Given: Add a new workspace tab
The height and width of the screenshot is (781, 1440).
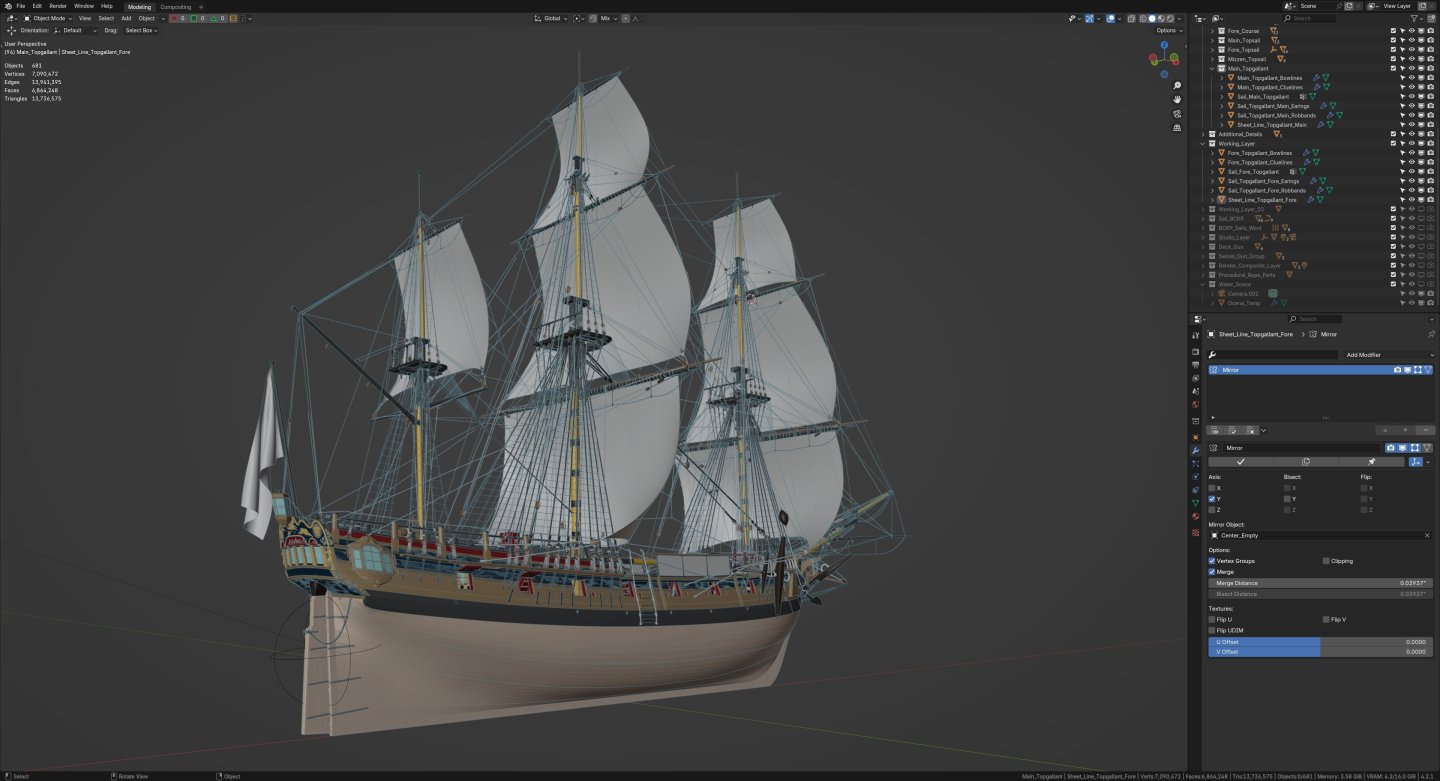Looking at the screenshot, I should [201, 6].
